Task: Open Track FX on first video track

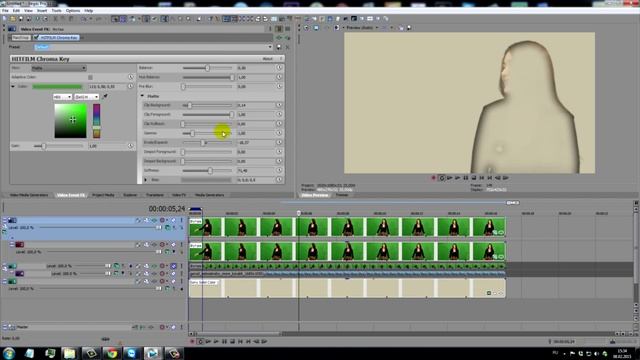Action: tap(154, 220)
